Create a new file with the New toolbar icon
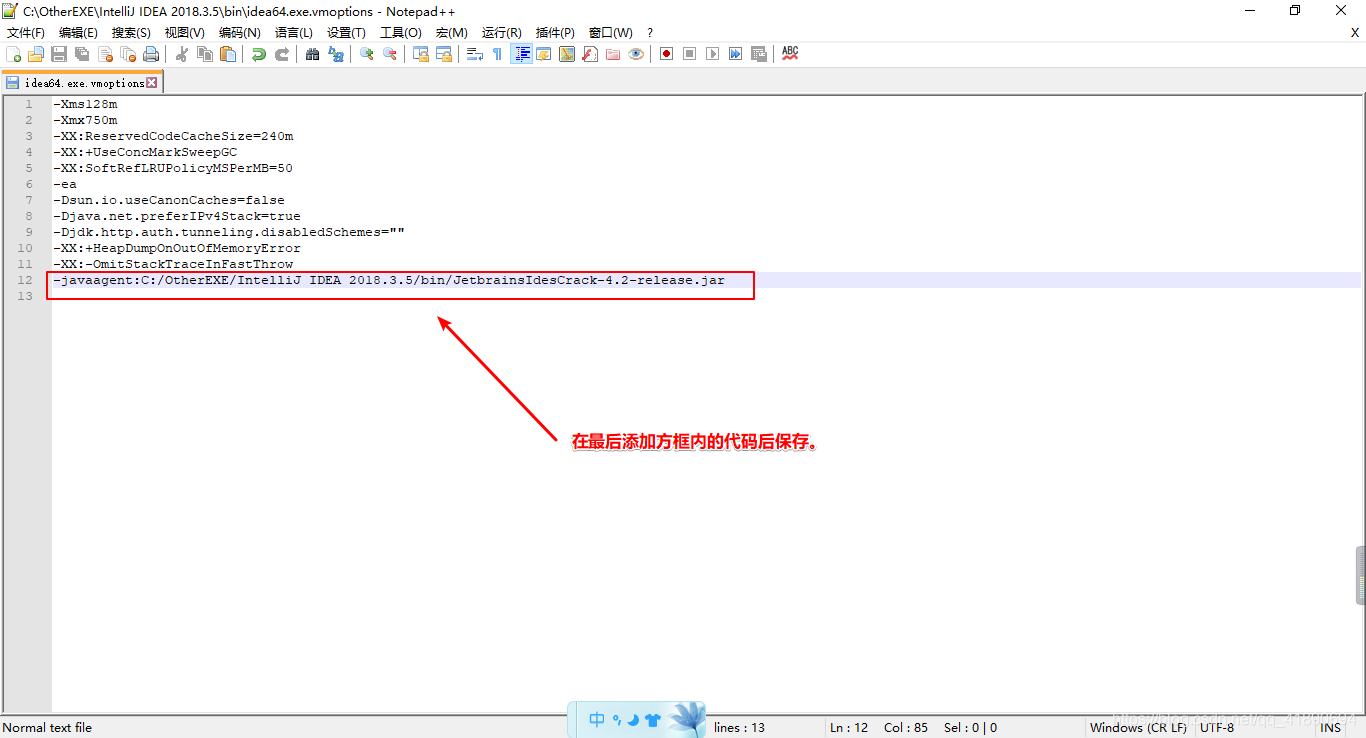The width and height of the screenshot is (1366, 738). (13, 54)
